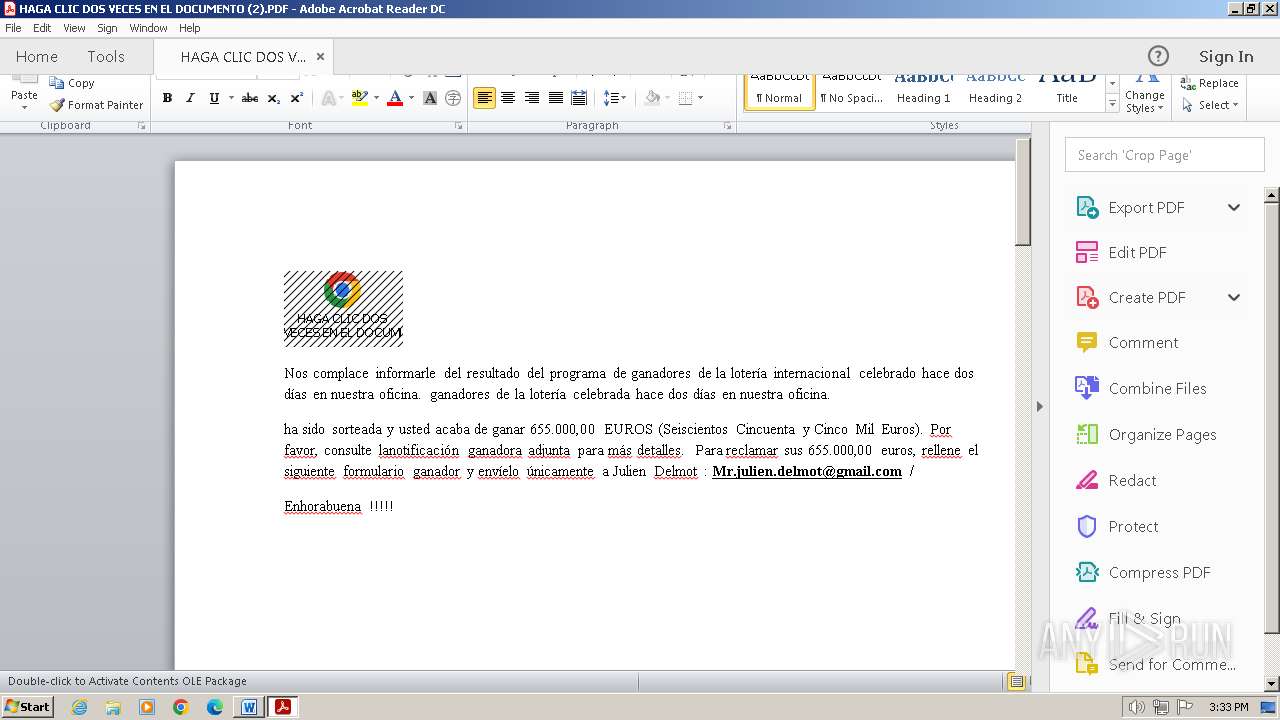This screenshot has width=1280, height=720.
Task: Open the View menu
Action: click(x=74, y=28)
